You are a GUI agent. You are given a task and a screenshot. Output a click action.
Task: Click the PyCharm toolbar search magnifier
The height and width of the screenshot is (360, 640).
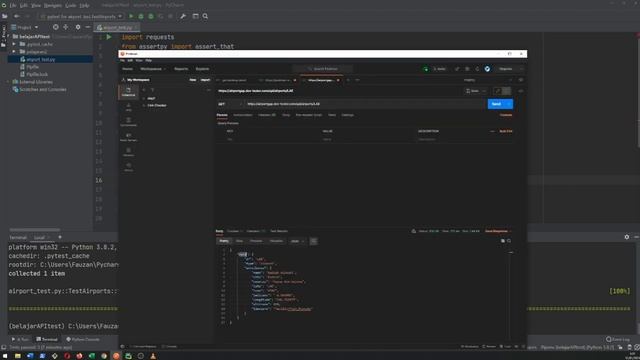pyautogui.click(x=205, y=16)
